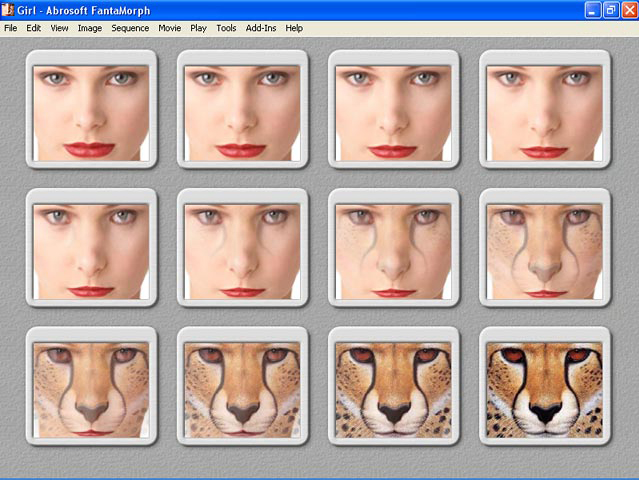This screenshot has height=480, width=639.
Task: Open the Help menu
Action: tap(294, 28)
